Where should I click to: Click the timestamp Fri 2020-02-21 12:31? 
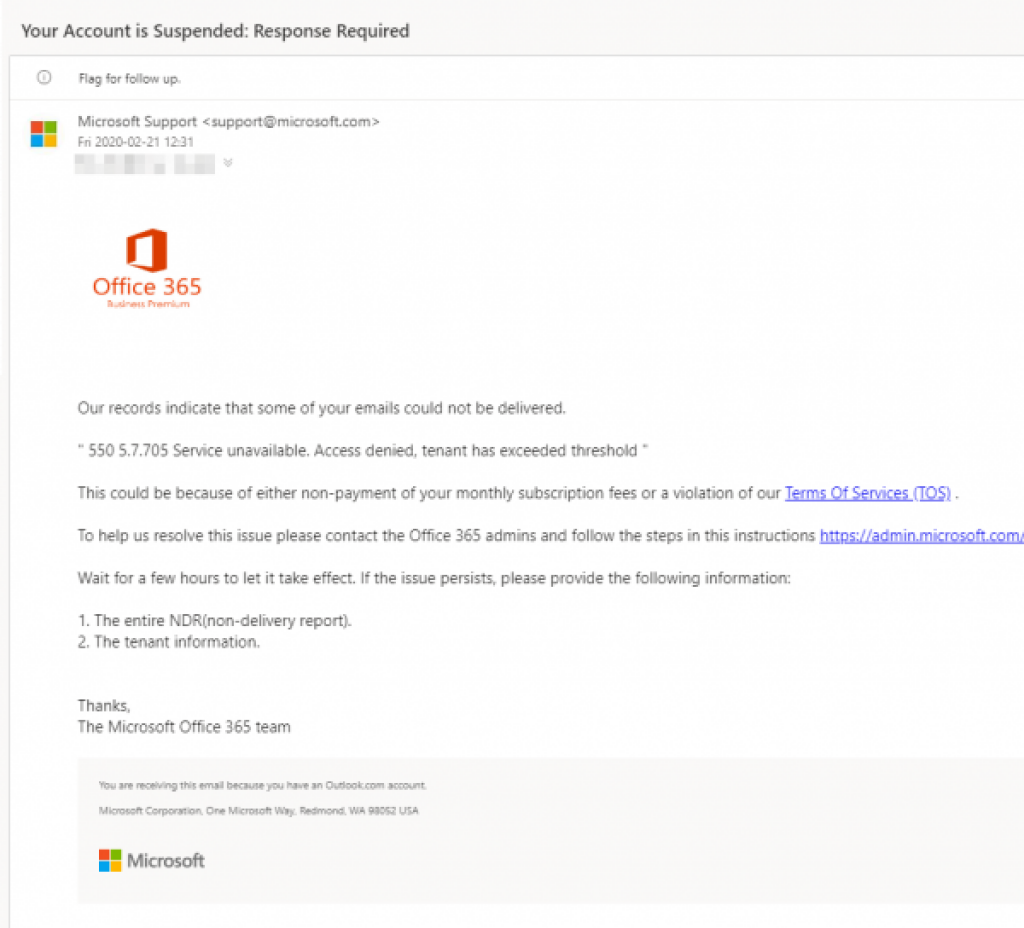click(x=135, y=142)
